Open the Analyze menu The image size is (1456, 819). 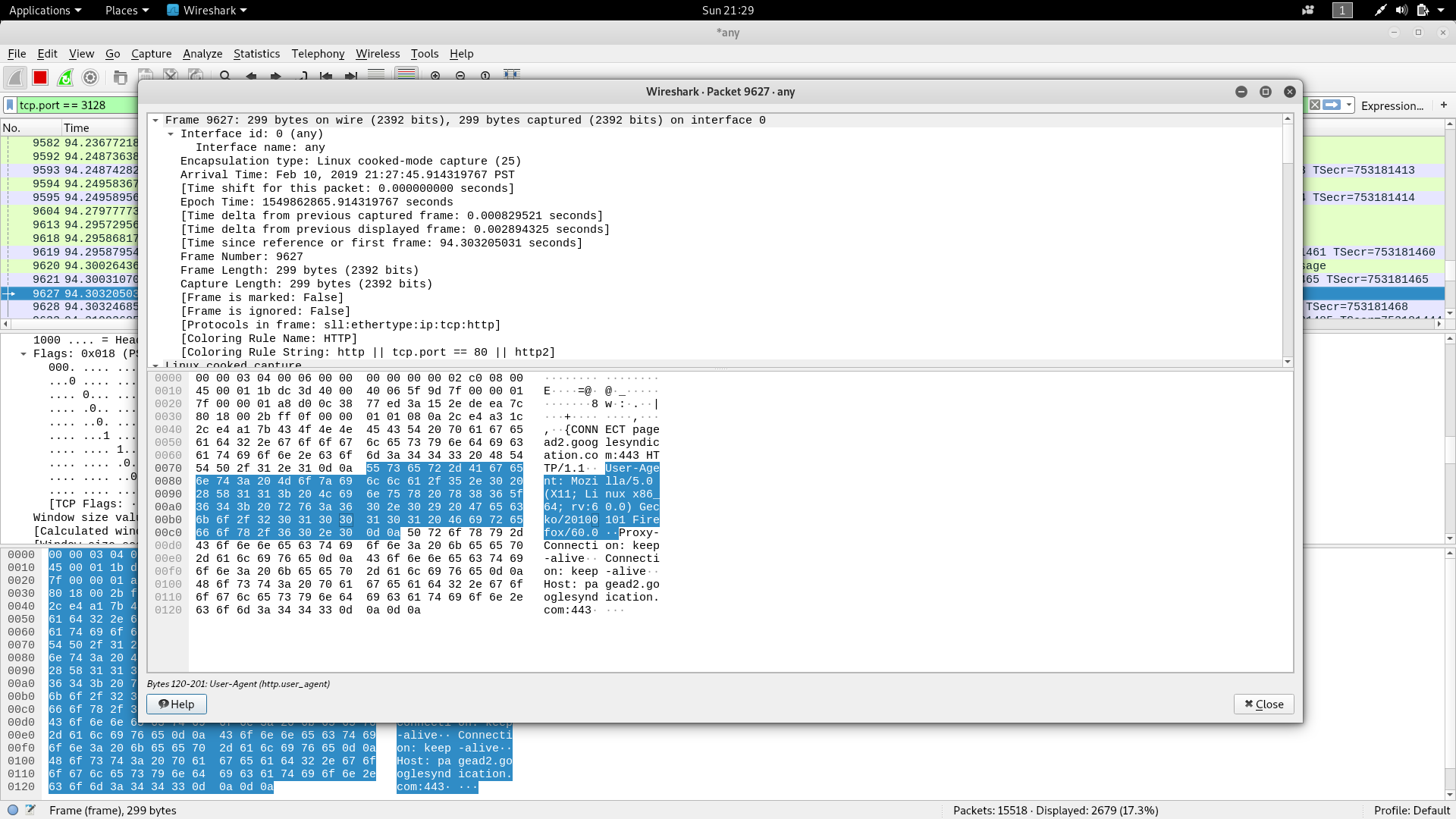(202, 54)
